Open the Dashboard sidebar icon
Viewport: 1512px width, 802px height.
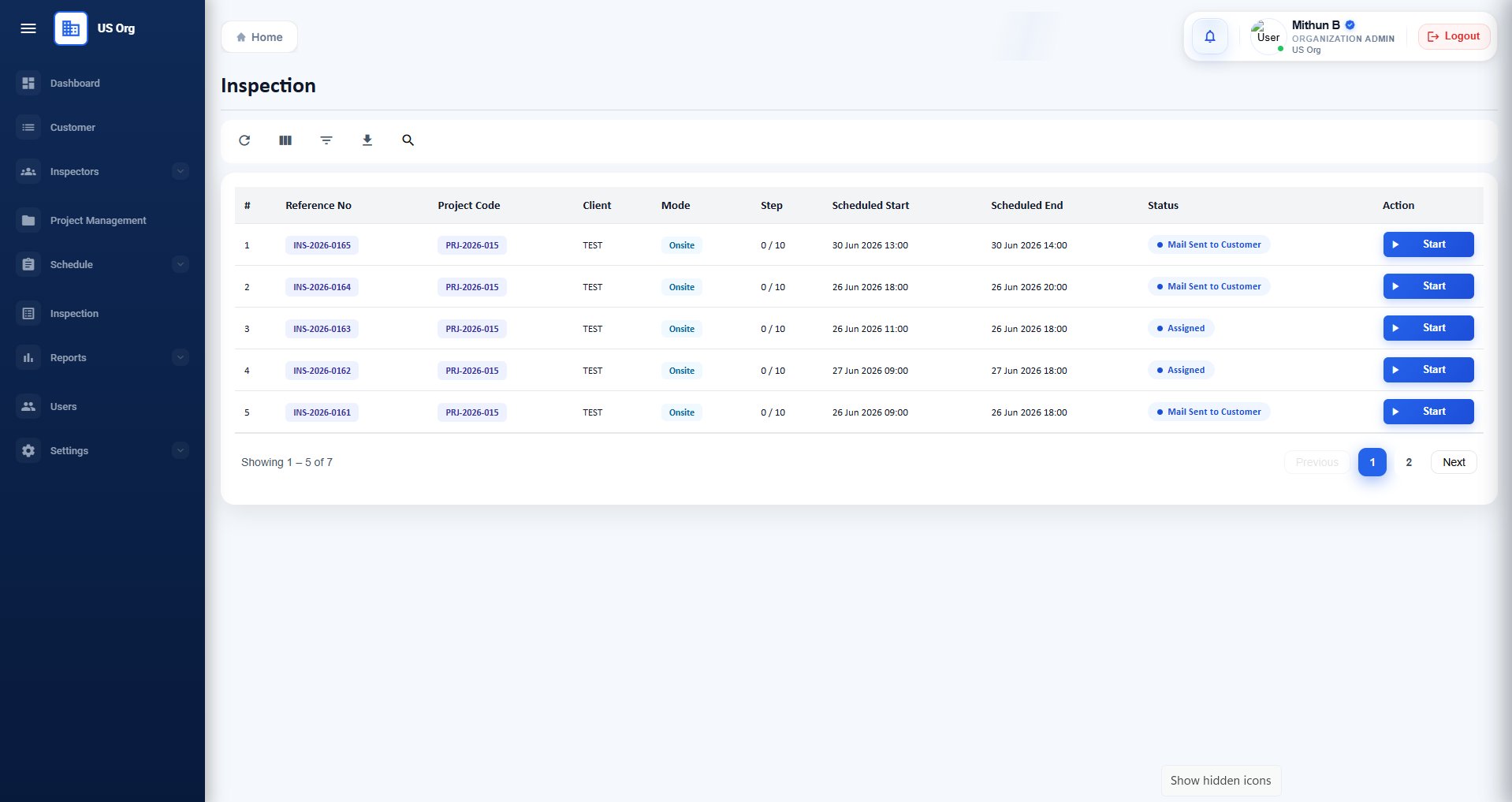point(28,83)
